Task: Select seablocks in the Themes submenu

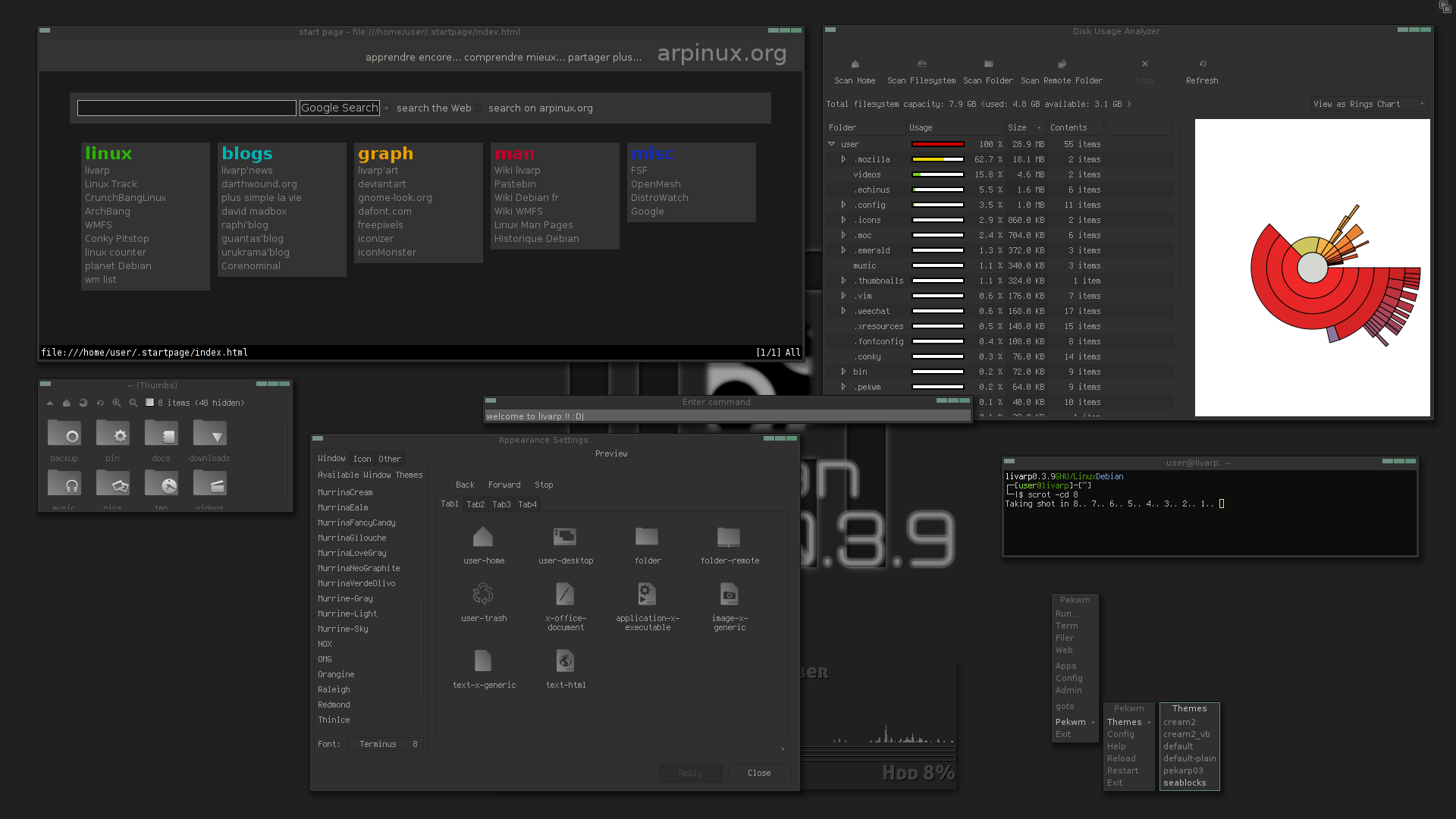Action: click(x=1185, y=783)
